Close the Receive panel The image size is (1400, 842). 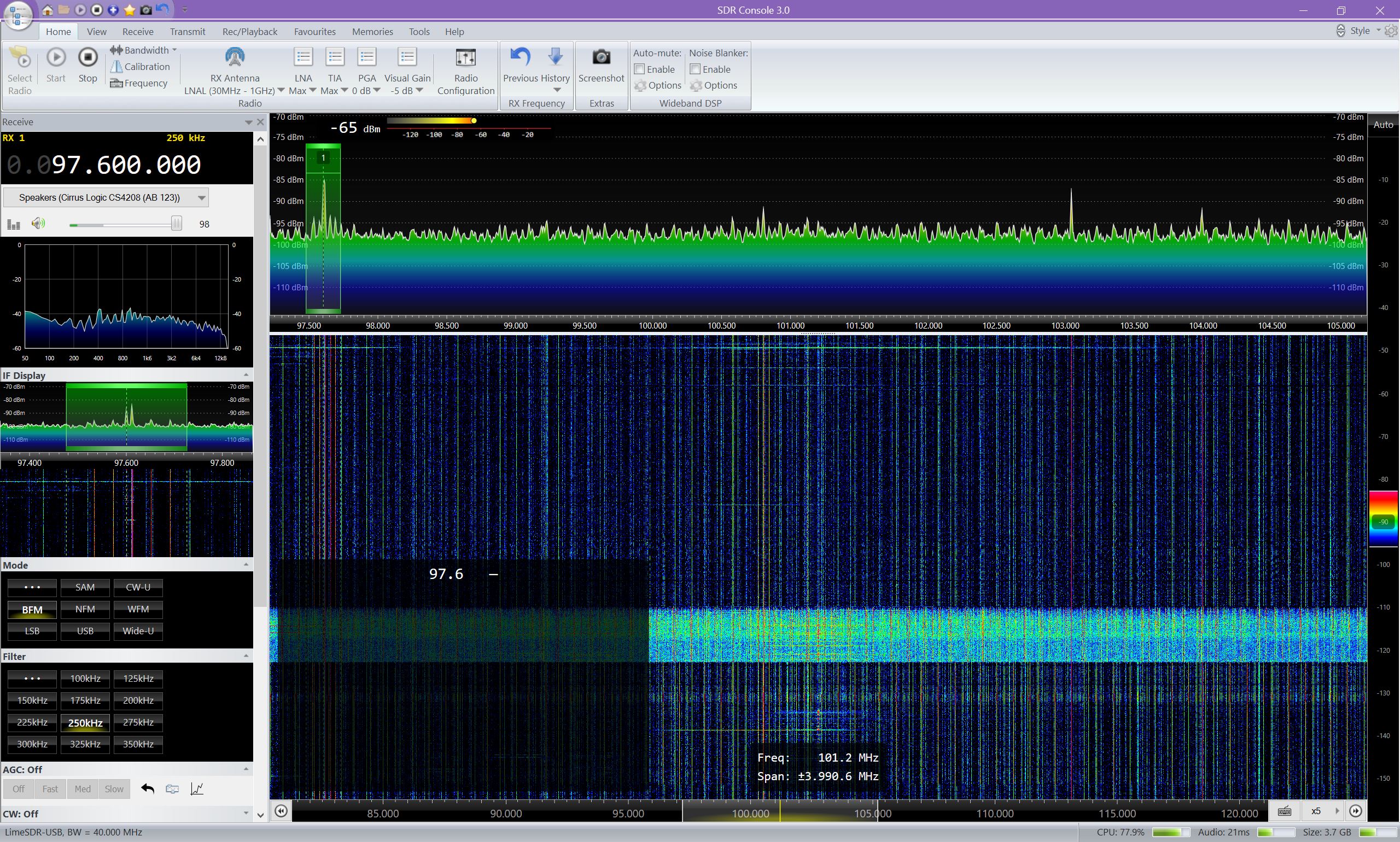pyautogui.click(x=260, y=122)
